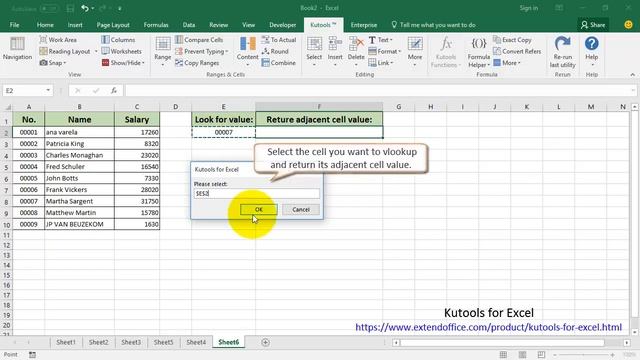Launch Copy Ranges
This screenshot has height=360, width=640.
pos(197,63)
